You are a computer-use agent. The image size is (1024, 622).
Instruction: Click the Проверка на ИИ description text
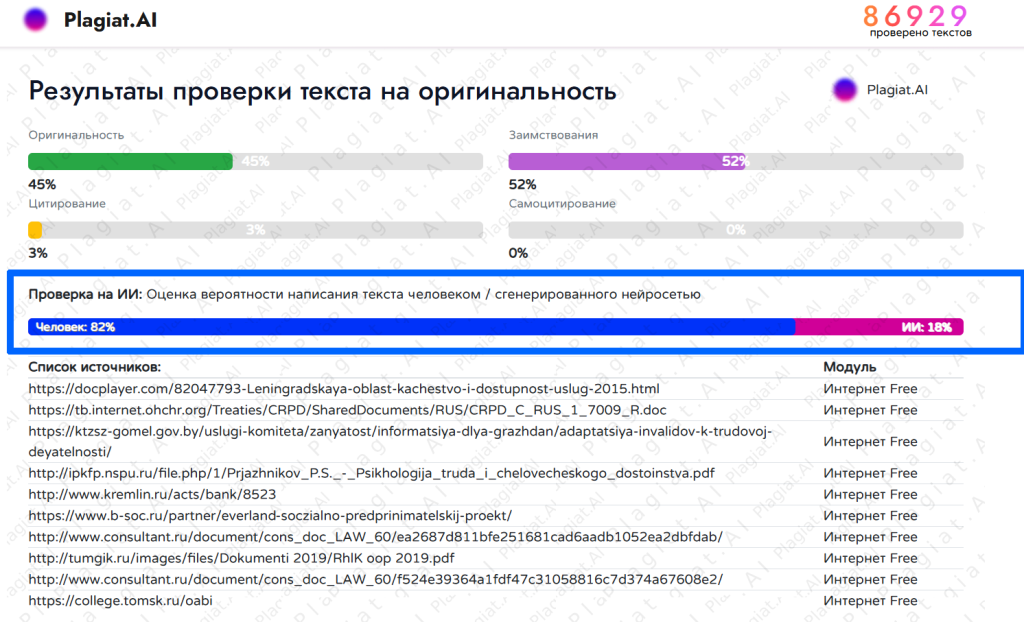[364, 294]
